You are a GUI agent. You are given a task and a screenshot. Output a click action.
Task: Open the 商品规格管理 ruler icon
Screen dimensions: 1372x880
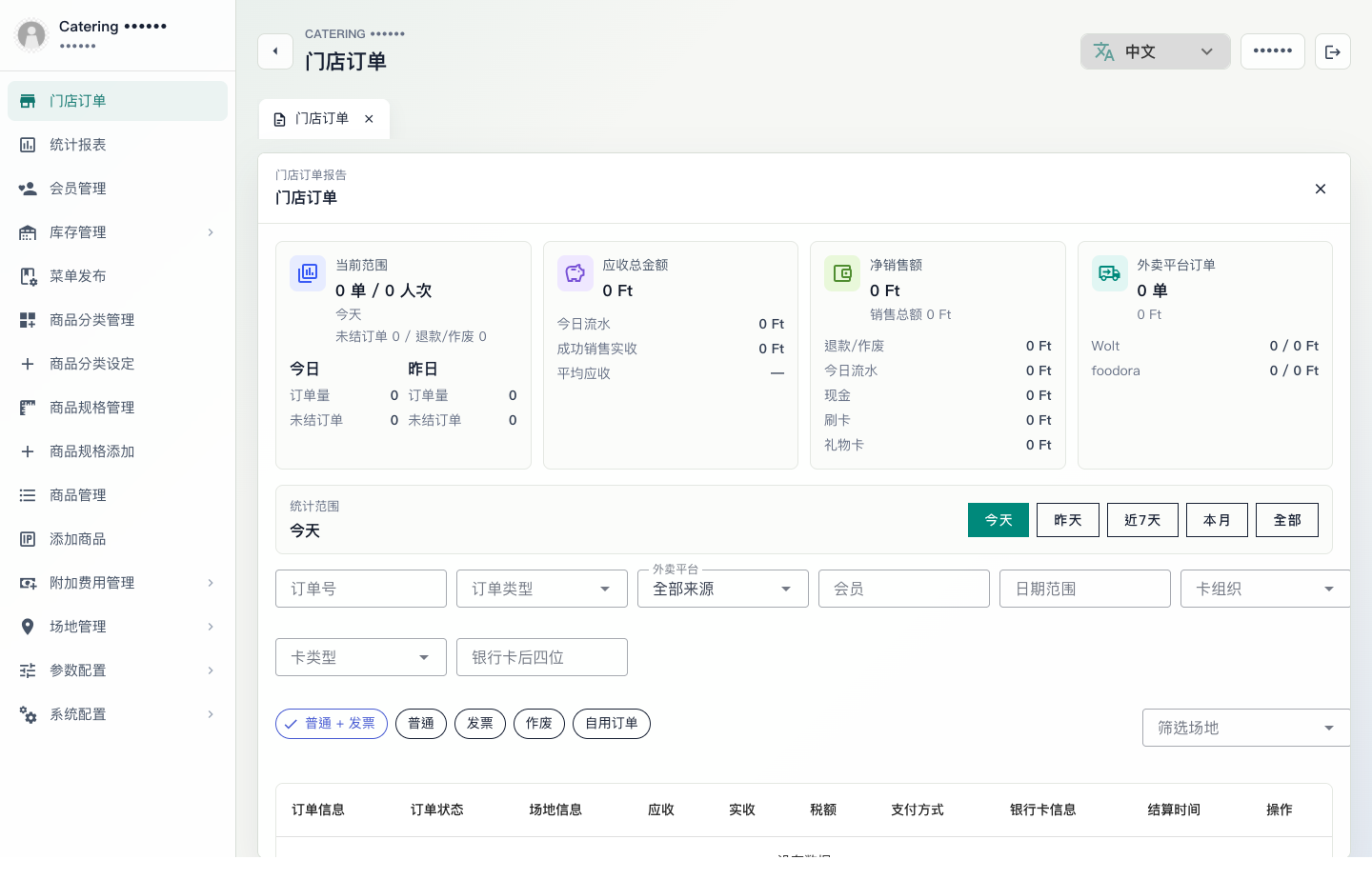tap(28, 408)
